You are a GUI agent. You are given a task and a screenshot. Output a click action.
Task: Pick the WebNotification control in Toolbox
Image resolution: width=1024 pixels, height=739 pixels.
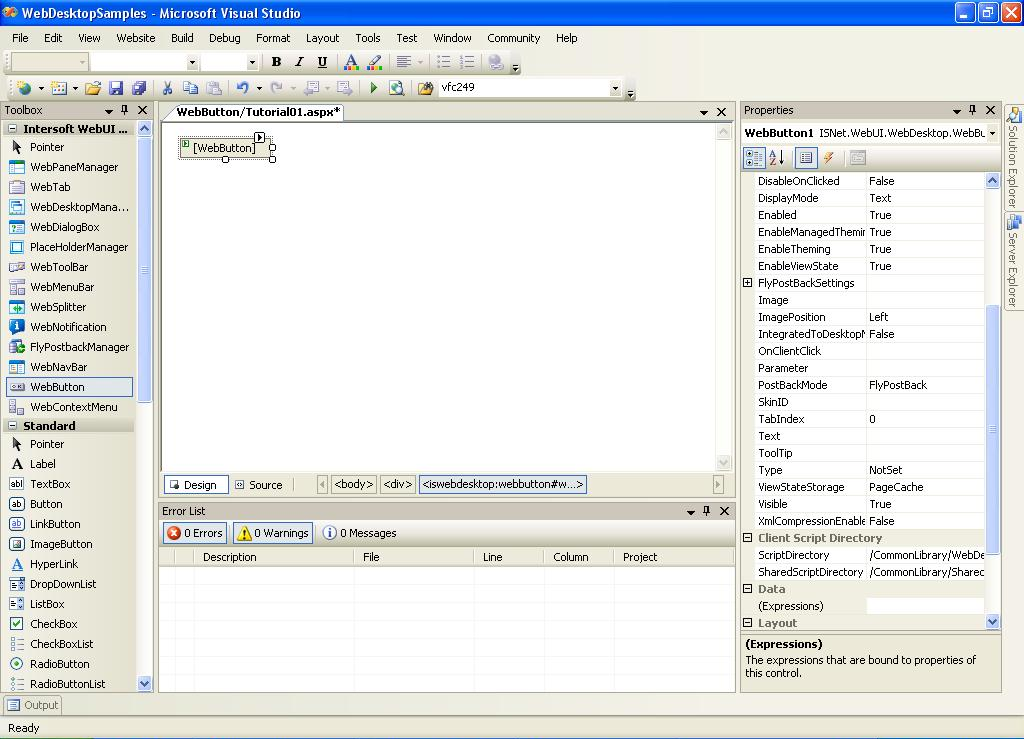[x=69, y=327]
